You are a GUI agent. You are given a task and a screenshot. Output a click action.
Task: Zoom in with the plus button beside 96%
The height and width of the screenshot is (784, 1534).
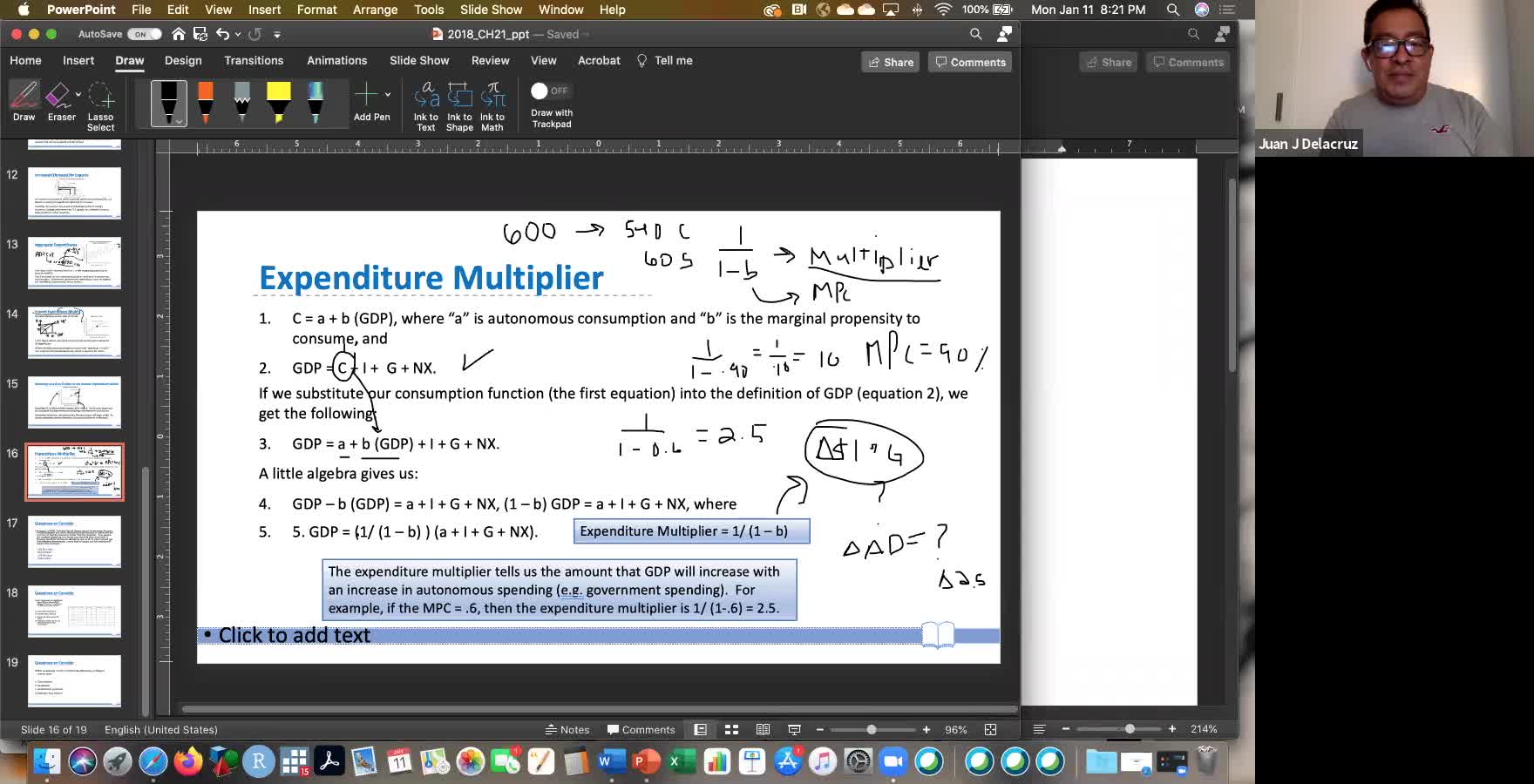pyautogui.click(x=926, y=729)
